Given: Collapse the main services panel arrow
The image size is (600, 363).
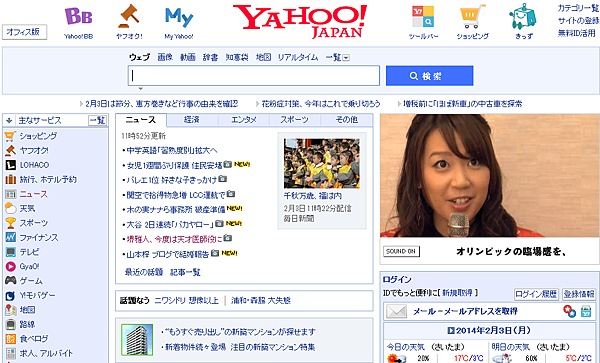Looking at the screenshot, I should 9,120.
